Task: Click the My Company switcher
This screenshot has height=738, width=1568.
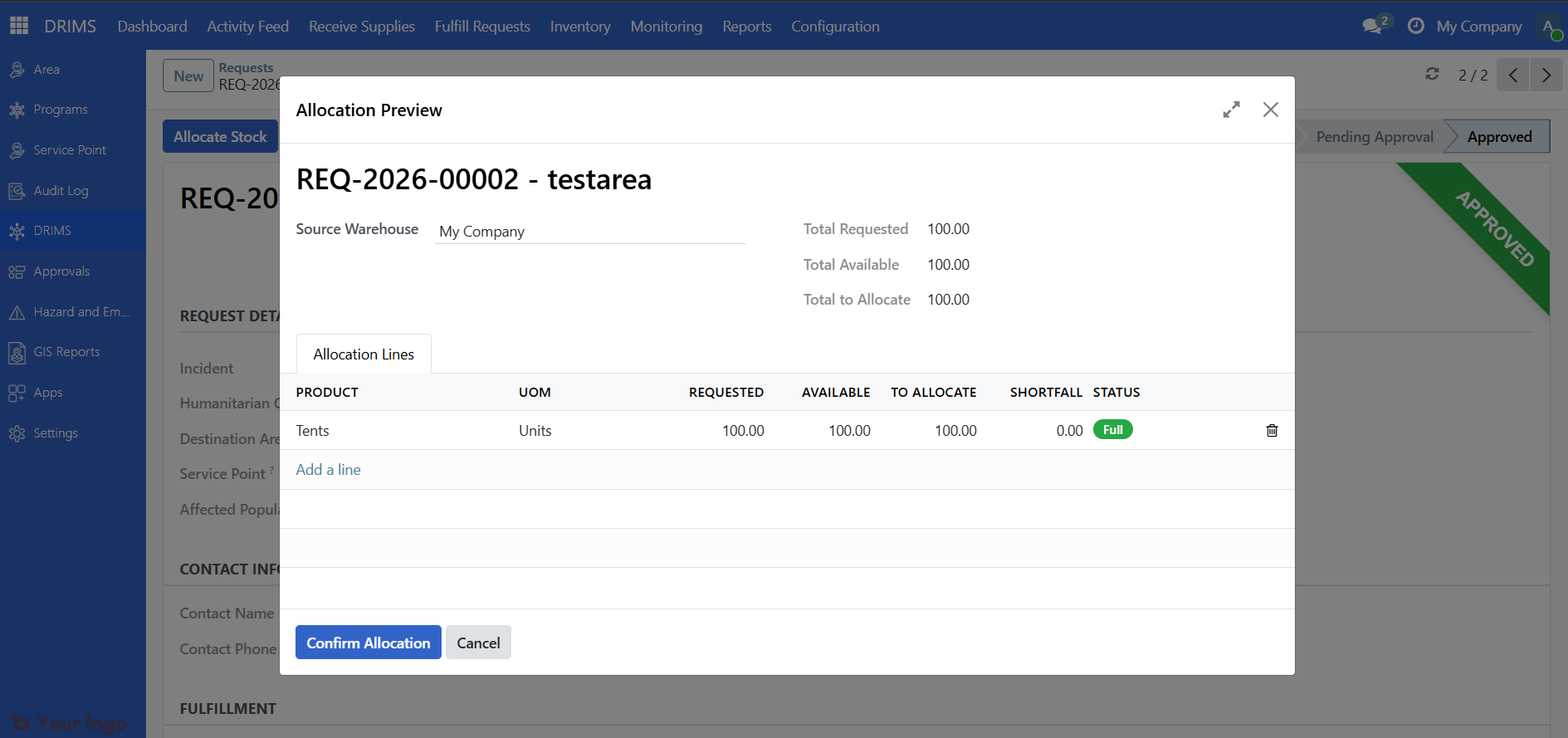Action: pyautogui.click(x=1479, y=26)
